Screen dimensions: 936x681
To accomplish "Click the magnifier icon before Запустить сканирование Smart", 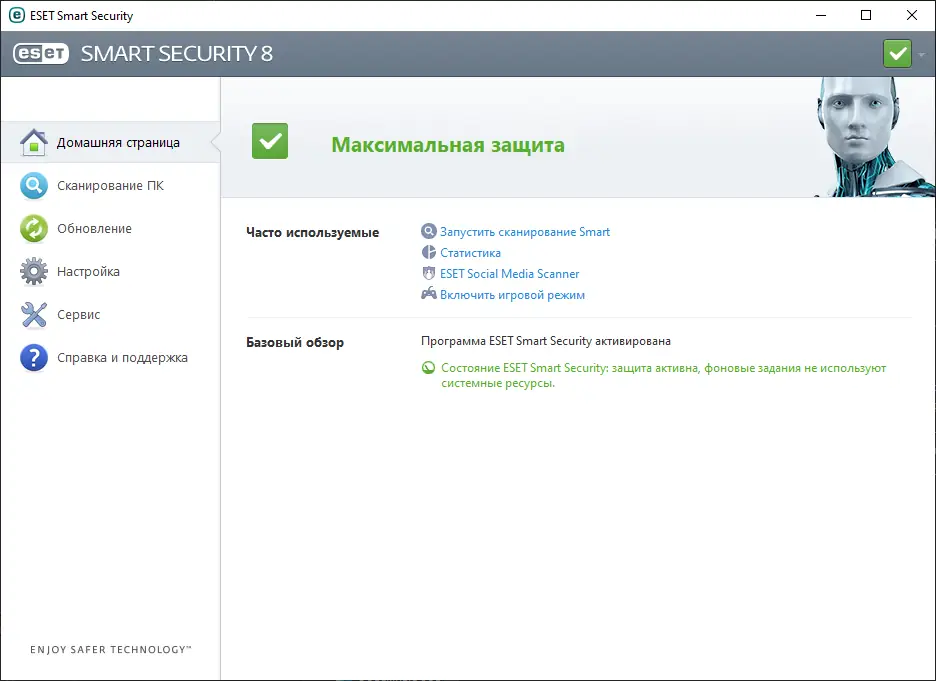I will tap(429, 231).
